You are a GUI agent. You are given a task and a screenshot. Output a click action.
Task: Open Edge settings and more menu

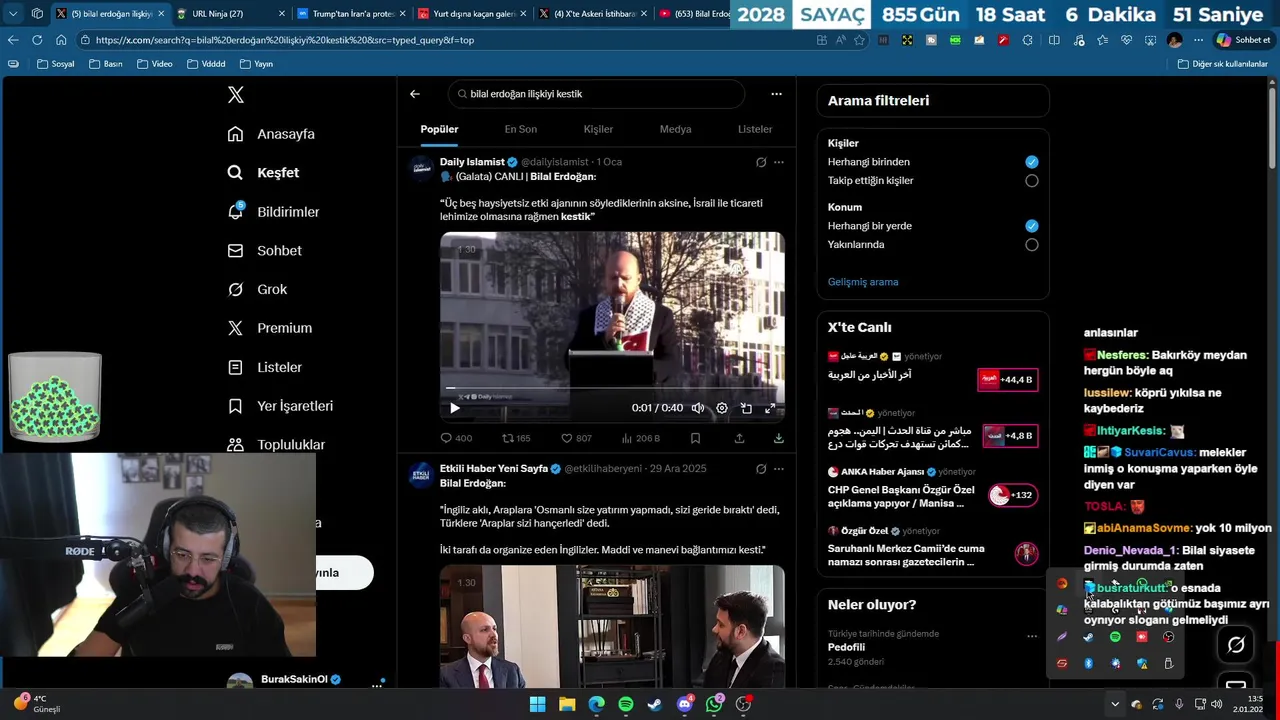pos(1198,40)
